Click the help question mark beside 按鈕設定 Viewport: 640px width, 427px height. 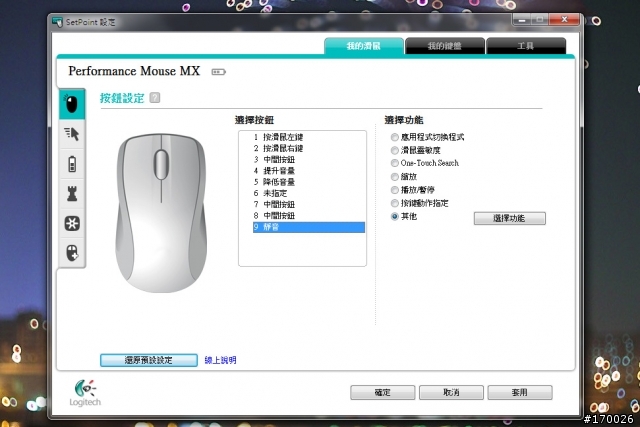155,98
